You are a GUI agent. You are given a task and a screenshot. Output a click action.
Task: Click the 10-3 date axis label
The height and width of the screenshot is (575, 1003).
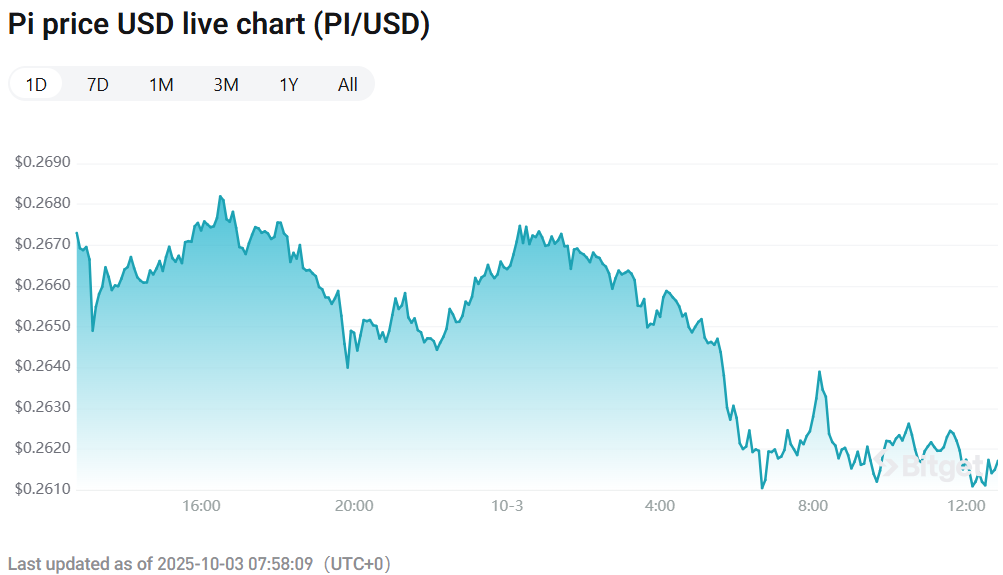click(507, 506)
